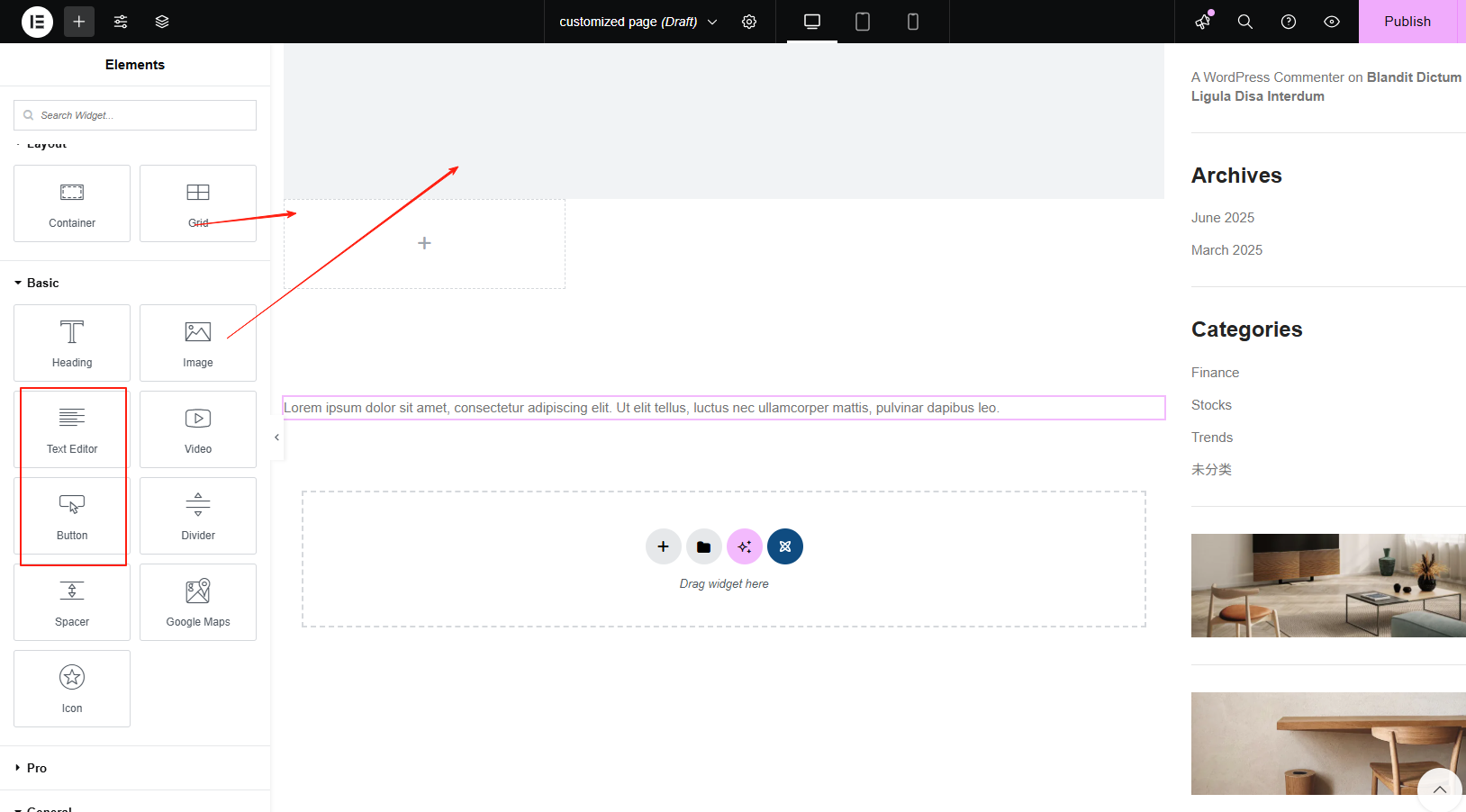Switch to tablet preview mode
The width and height of the screenshot is (1466, 812).
tap(862, 21)
